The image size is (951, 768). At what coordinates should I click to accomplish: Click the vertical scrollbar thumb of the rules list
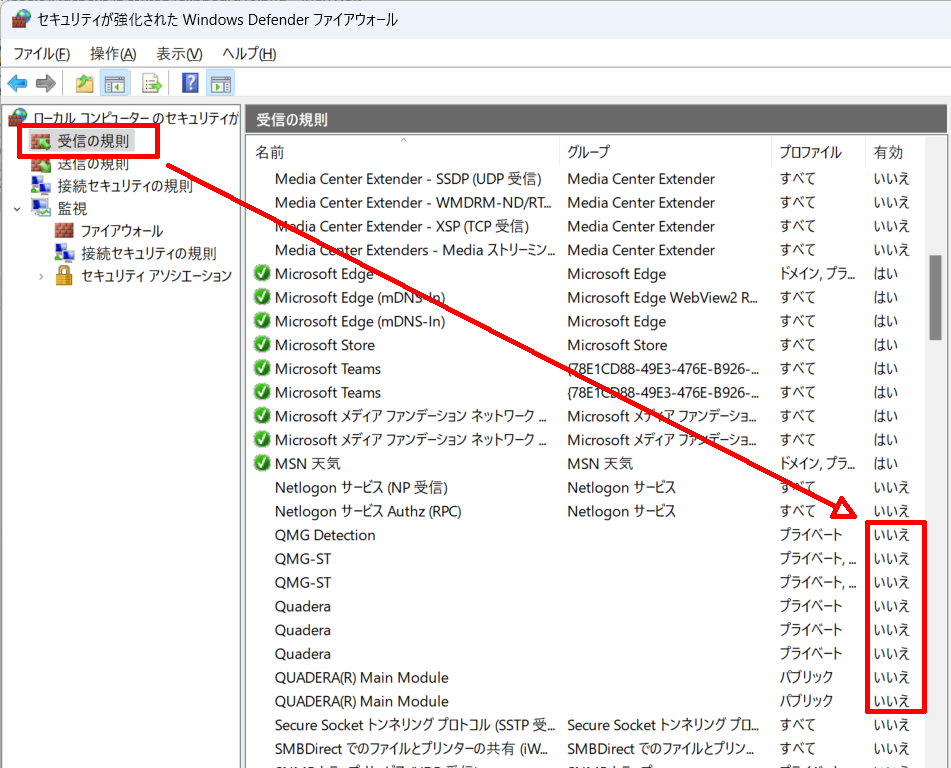pyautogui.click(x=935, y=297)
